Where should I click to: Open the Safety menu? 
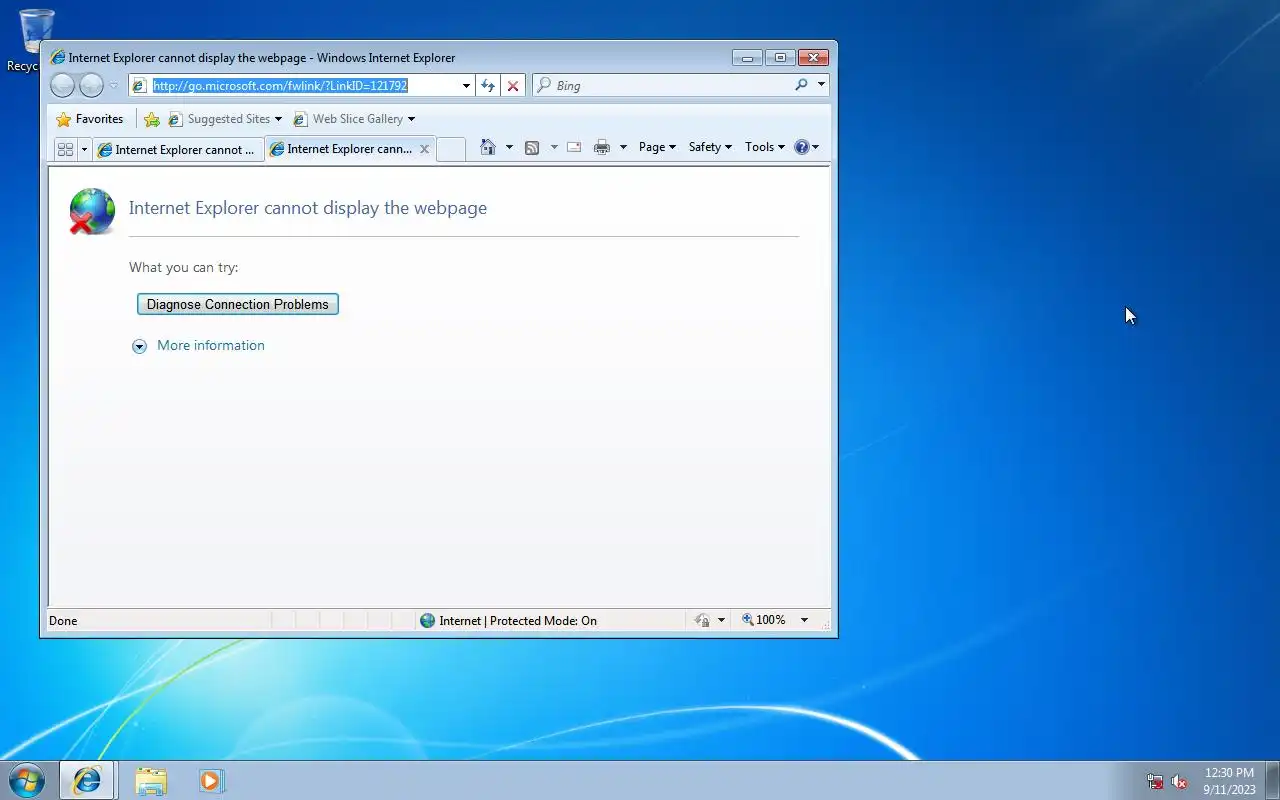click(x=710, y=147)
